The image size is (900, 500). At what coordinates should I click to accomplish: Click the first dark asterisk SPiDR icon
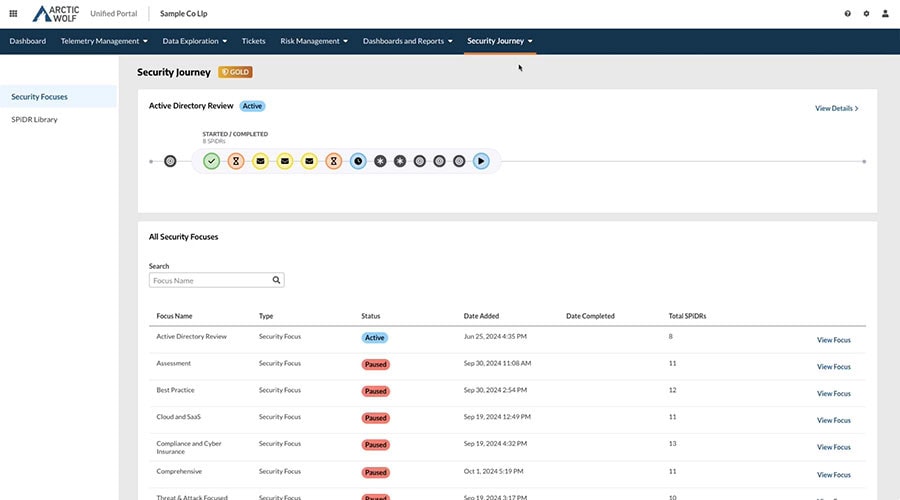pyautogui.click(x=380, y=161)
